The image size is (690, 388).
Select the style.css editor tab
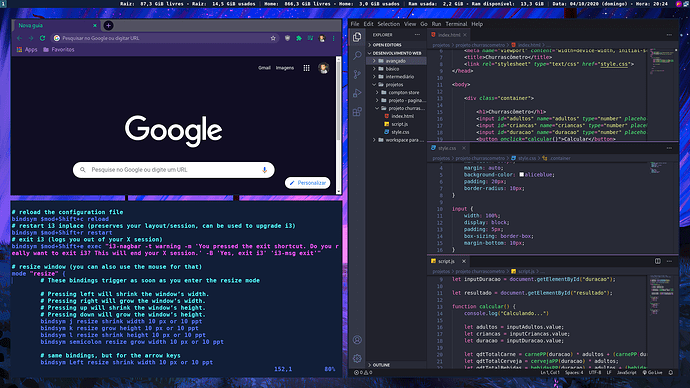pyautogui.click(x=447, y=148)
